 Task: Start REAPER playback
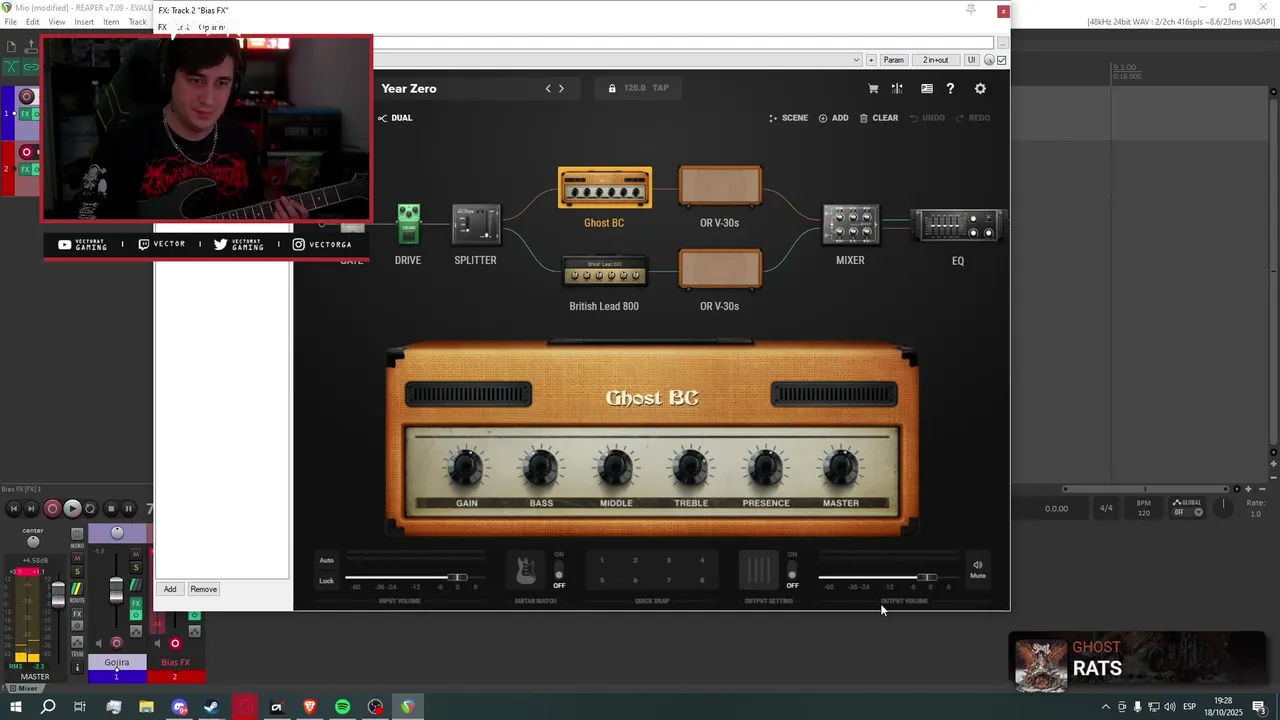[x=72, y=509]
